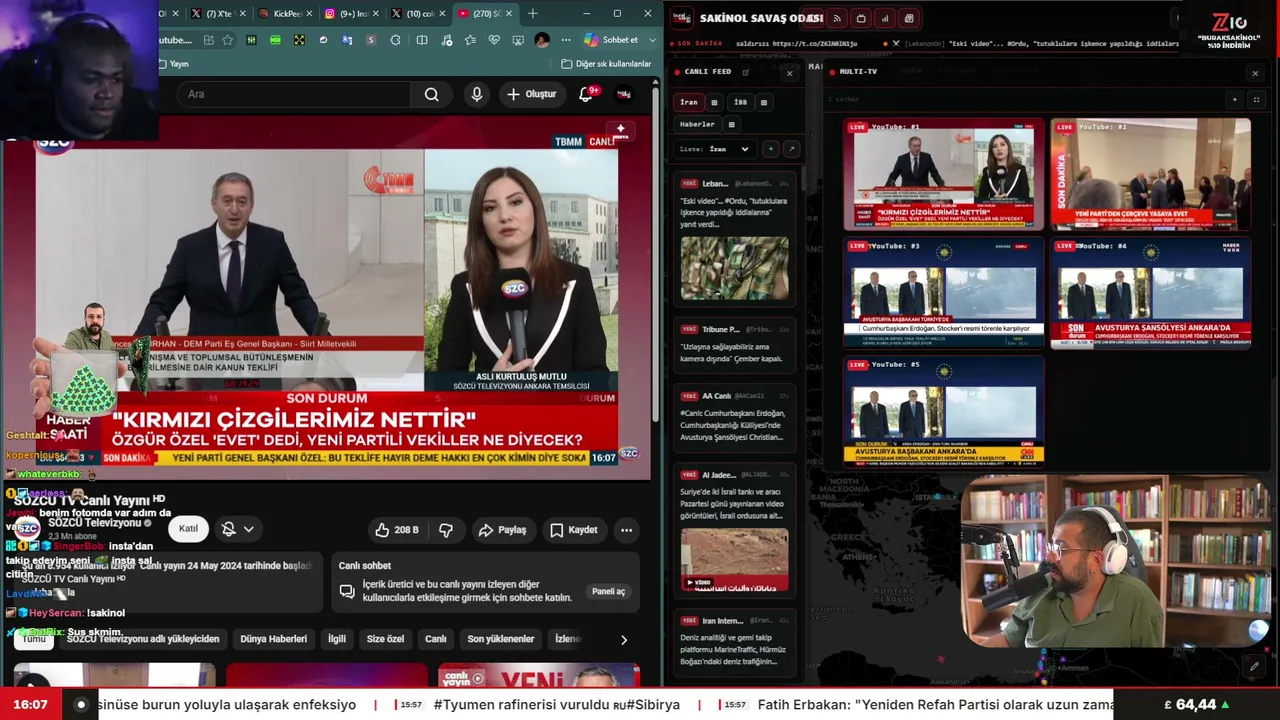Image resolution: width=1280 pixels, height=720 pixels.
Task: Select the İran feed tab
Action: point(689,102)
